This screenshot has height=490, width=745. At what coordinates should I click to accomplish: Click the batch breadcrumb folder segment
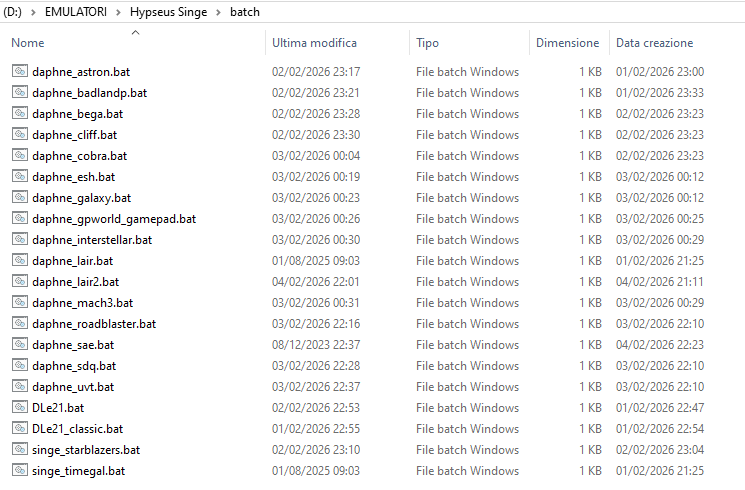(245, 12)
